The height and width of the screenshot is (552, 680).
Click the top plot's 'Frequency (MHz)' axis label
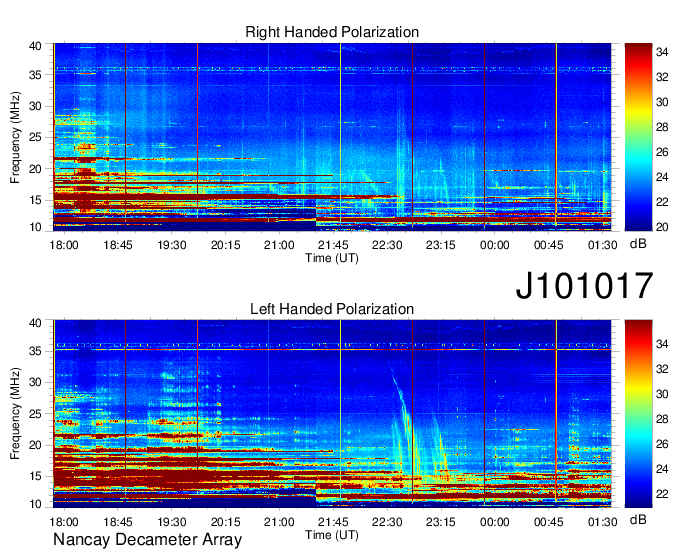[x=15, y=137]
